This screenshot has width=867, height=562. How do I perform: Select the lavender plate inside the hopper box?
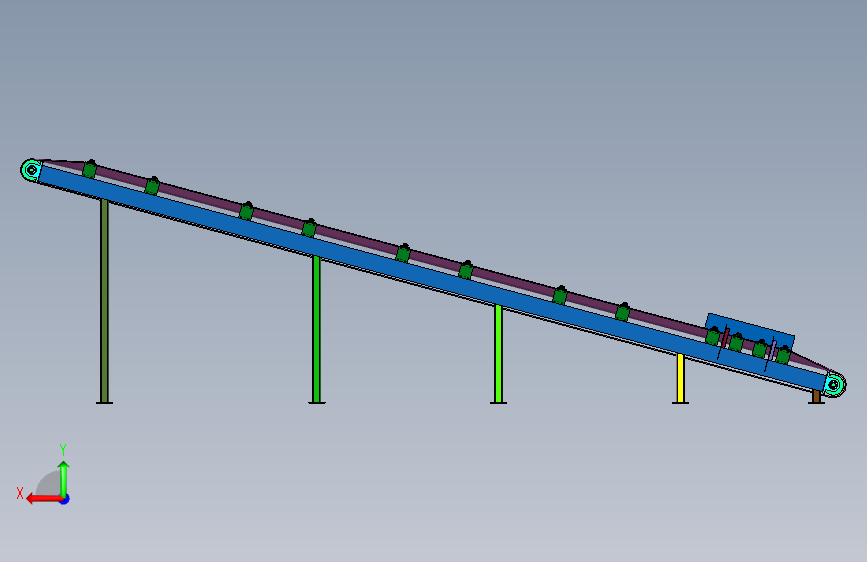772,351
